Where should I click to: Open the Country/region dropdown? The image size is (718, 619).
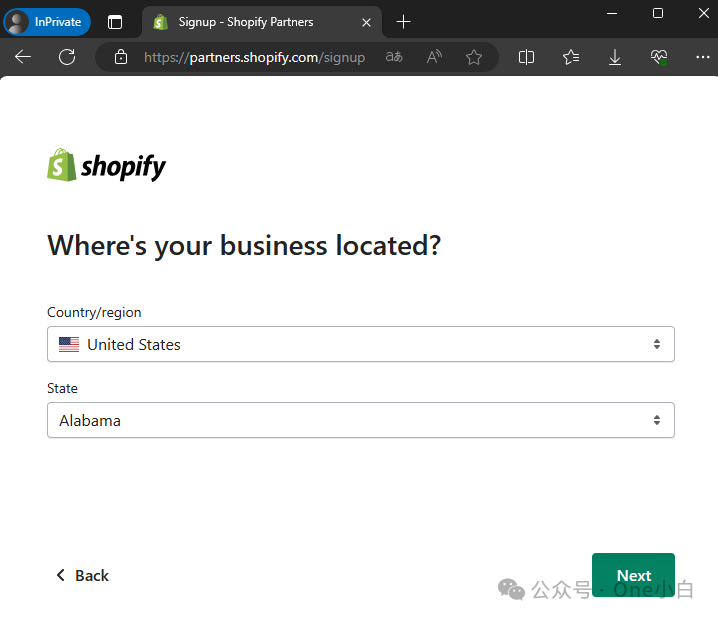[361, 344]
